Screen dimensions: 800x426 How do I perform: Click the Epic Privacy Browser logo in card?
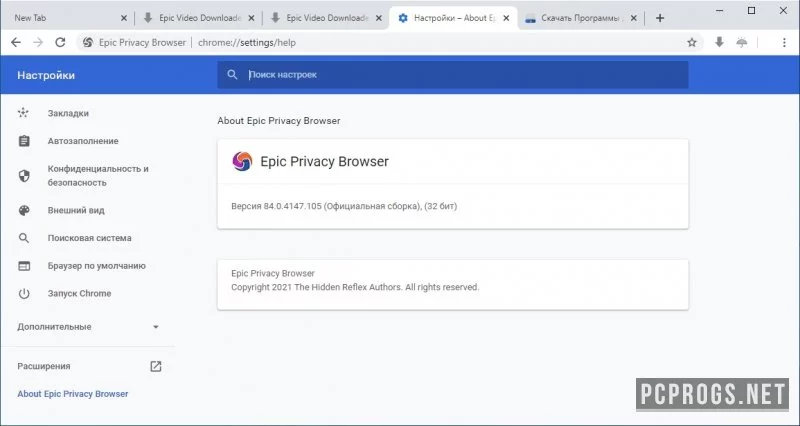pyautogui.click(x=242, y=161)
